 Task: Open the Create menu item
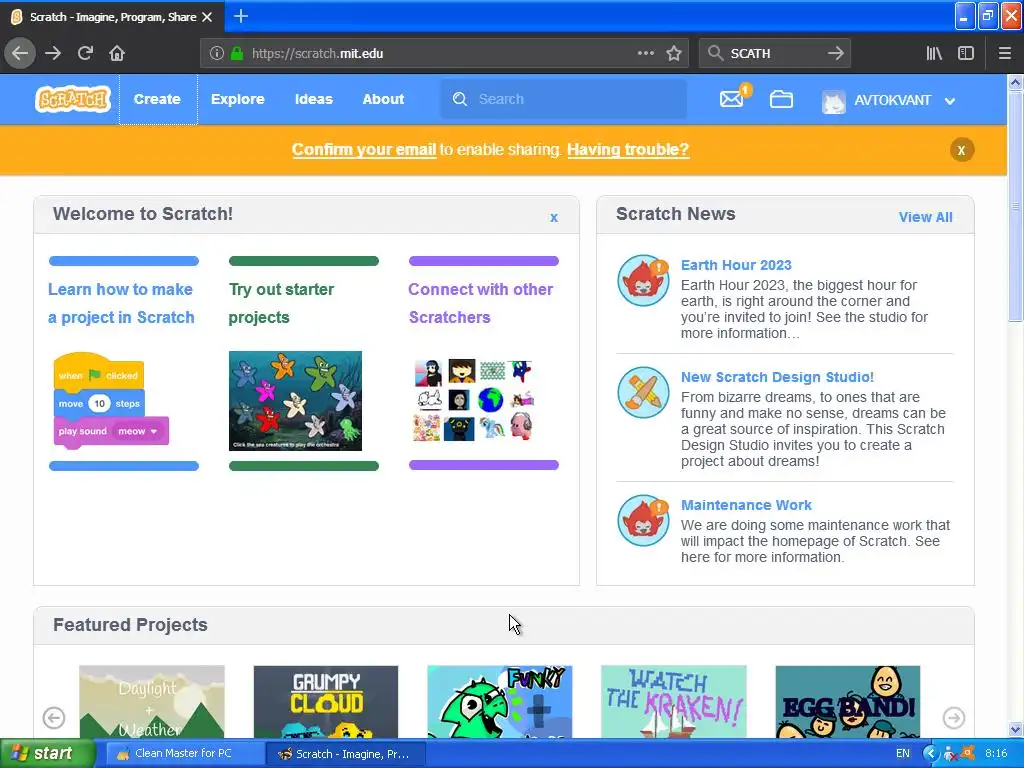[157, 99]
